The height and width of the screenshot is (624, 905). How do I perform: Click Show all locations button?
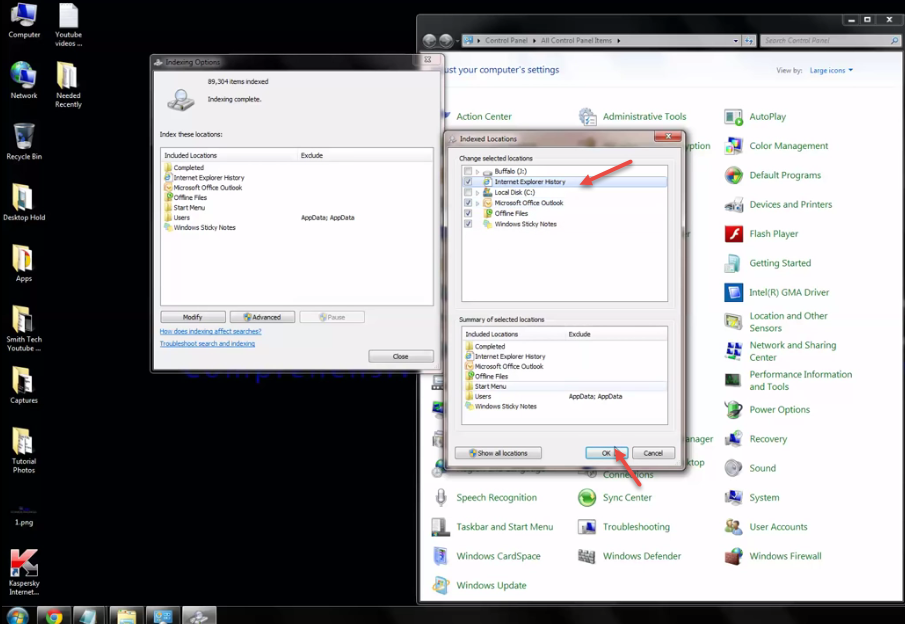point(498,453)
